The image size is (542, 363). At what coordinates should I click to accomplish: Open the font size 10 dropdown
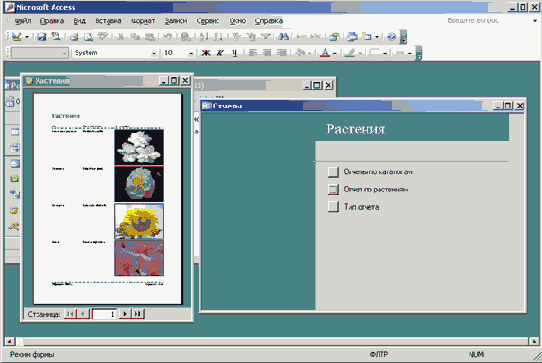(191, 53)
